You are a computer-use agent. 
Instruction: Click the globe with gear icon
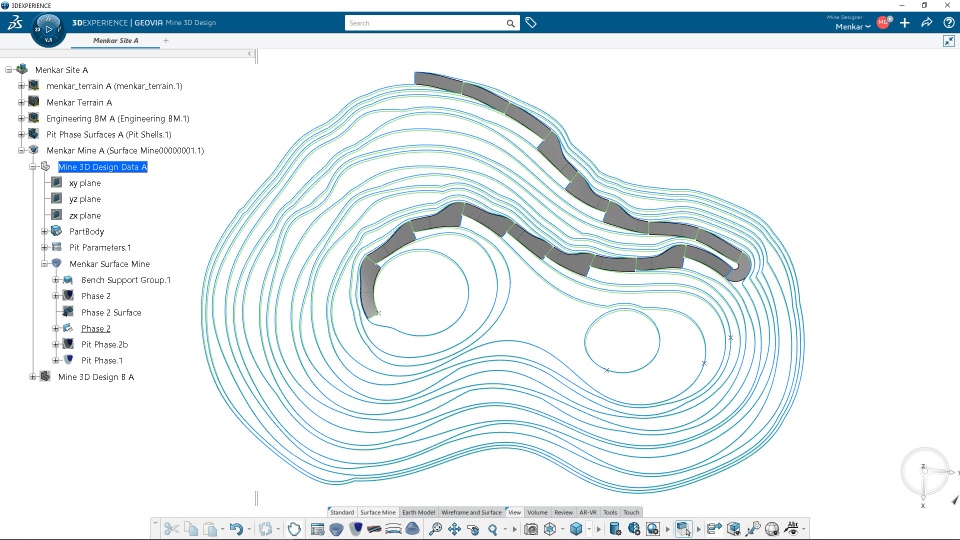(634, 529)
